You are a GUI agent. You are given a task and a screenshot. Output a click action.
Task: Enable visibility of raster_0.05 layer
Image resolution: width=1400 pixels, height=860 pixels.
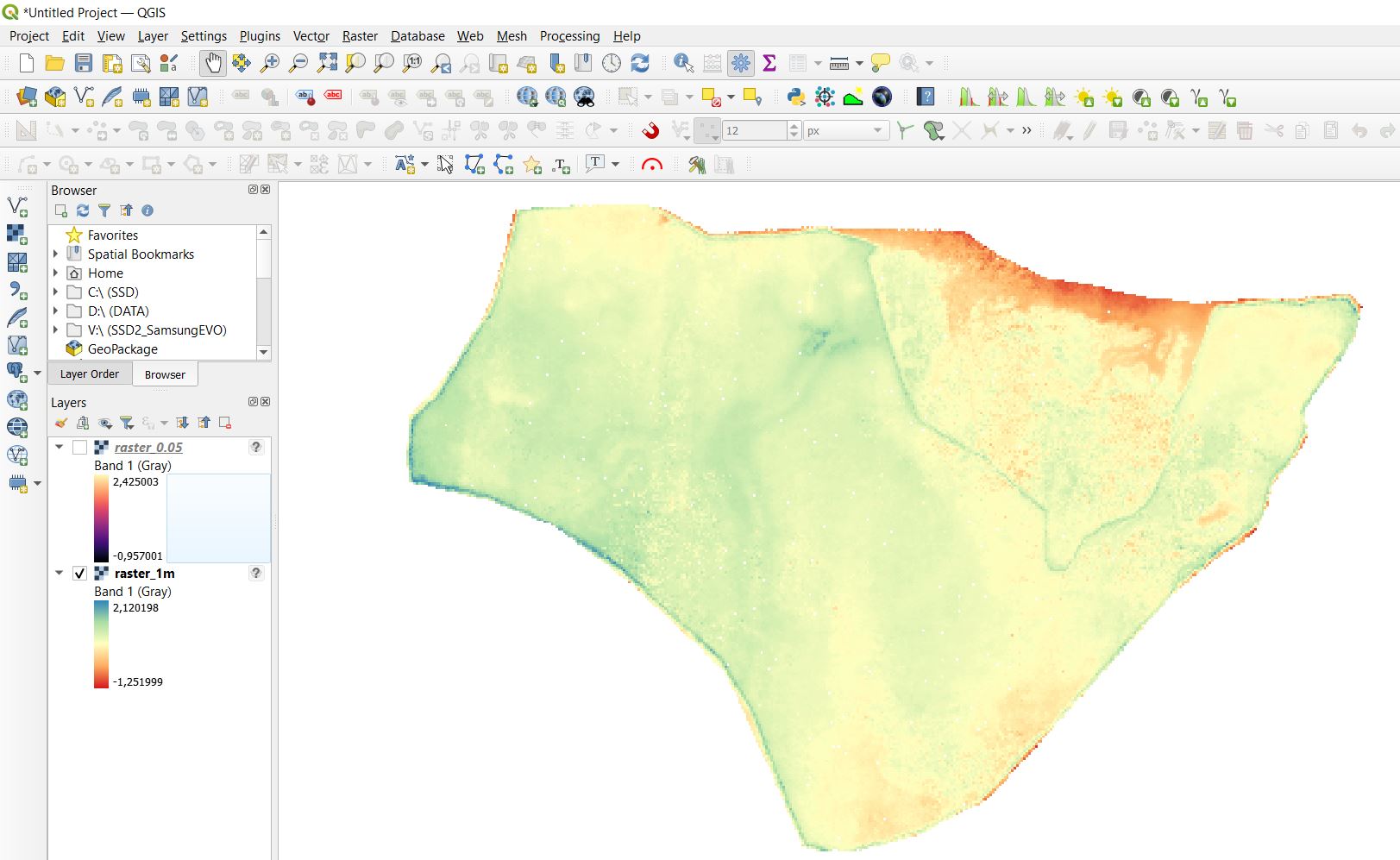tap(80, 447)
